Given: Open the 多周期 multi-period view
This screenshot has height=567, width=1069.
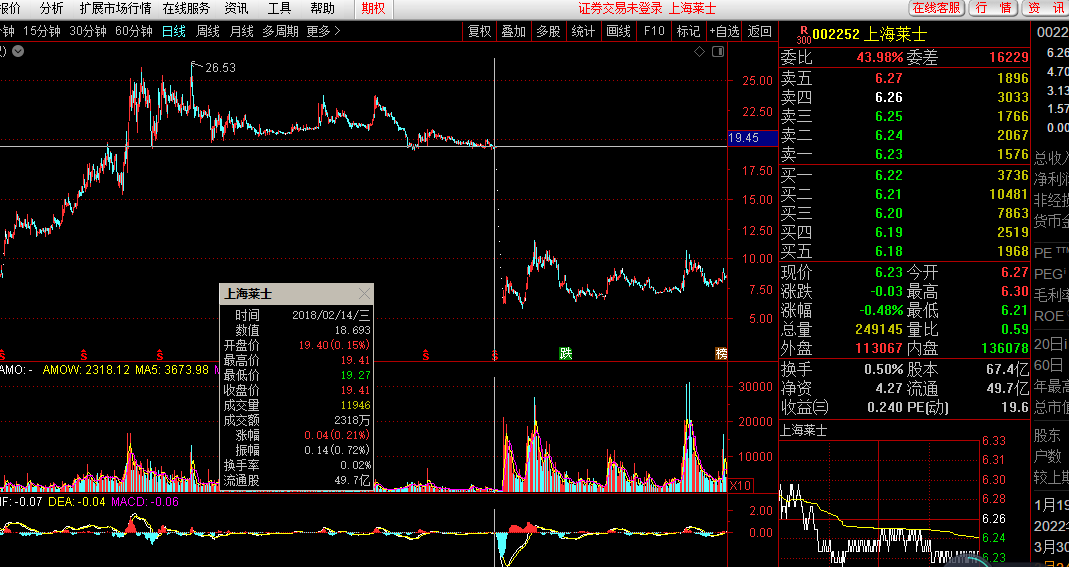Looking at the screenshot, I should coord(280,31).
